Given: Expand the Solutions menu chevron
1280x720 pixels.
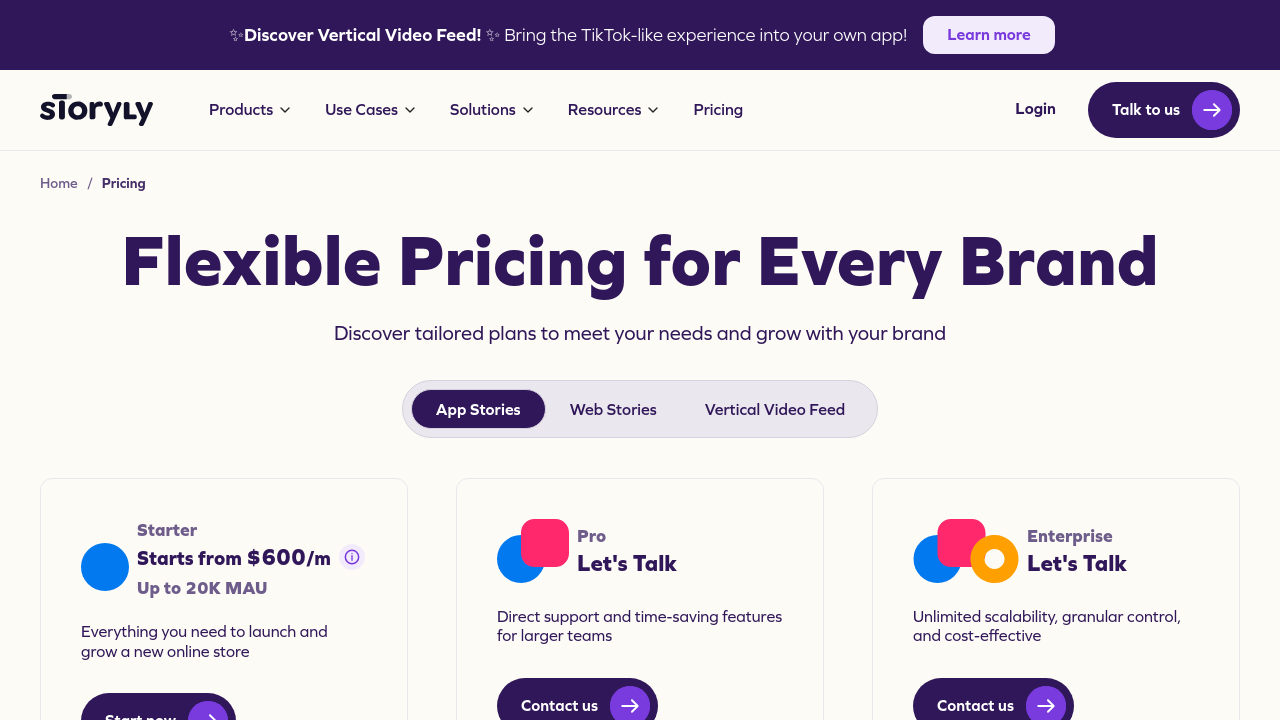Looking at the screenshot, I should (x=528, y=110).
